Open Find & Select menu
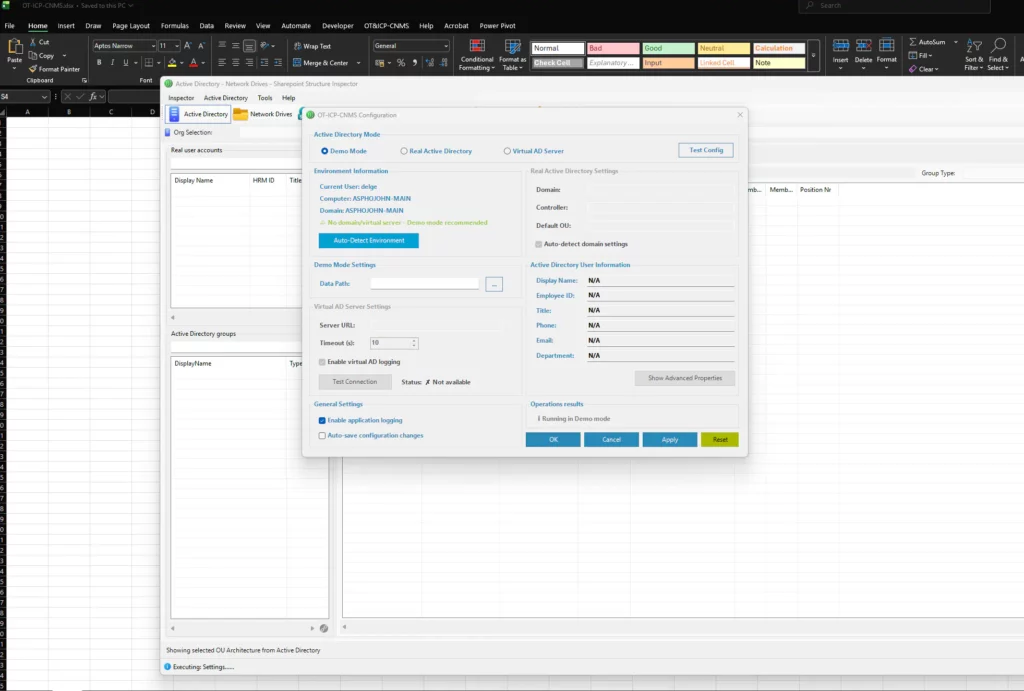This screenshot has height=691, width=1024. click(998, 55)
